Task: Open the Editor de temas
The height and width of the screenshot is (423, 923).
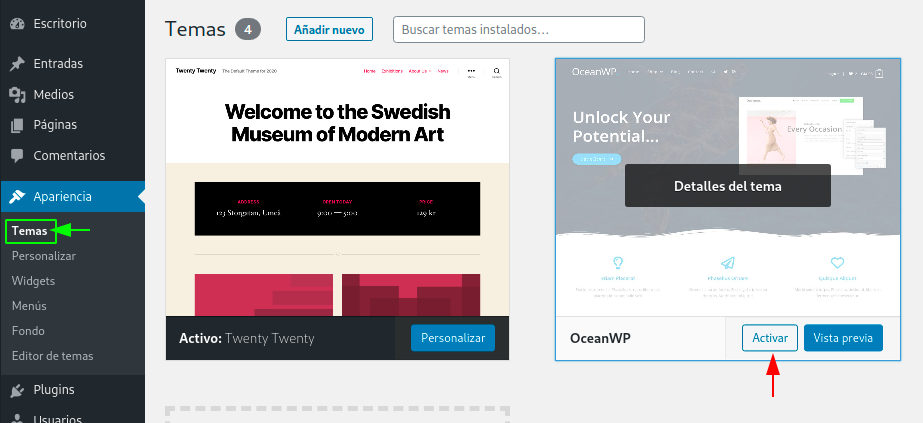Action: point(52,356)
